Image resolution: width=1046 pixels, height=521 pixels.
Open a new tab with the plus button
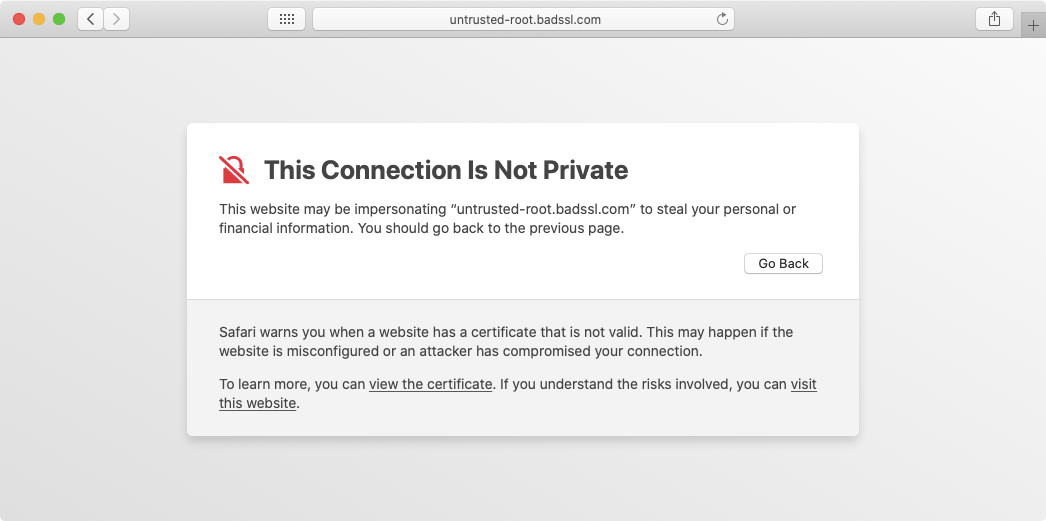(1034, 26)
